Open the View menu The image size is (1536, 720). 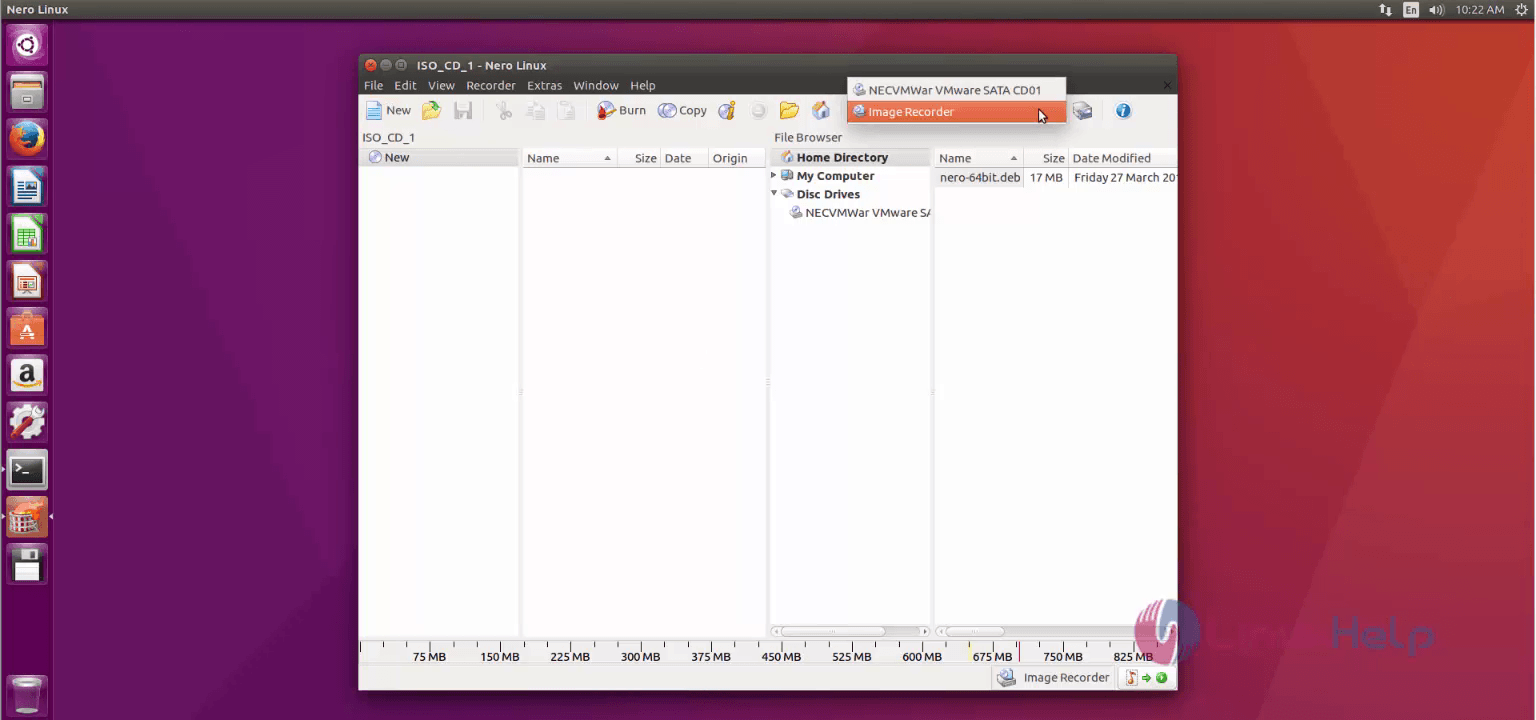pos(441,86)
